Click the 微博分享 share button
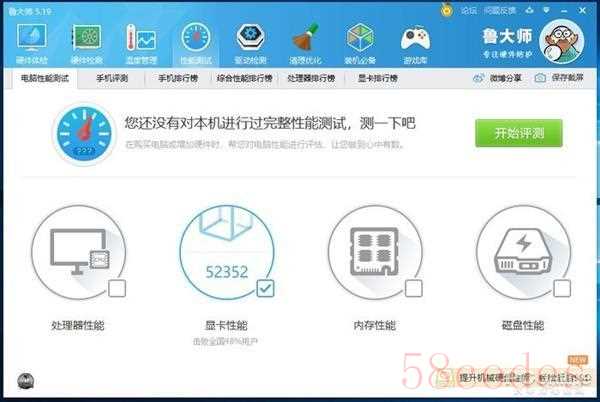 (x=497, y=78)
